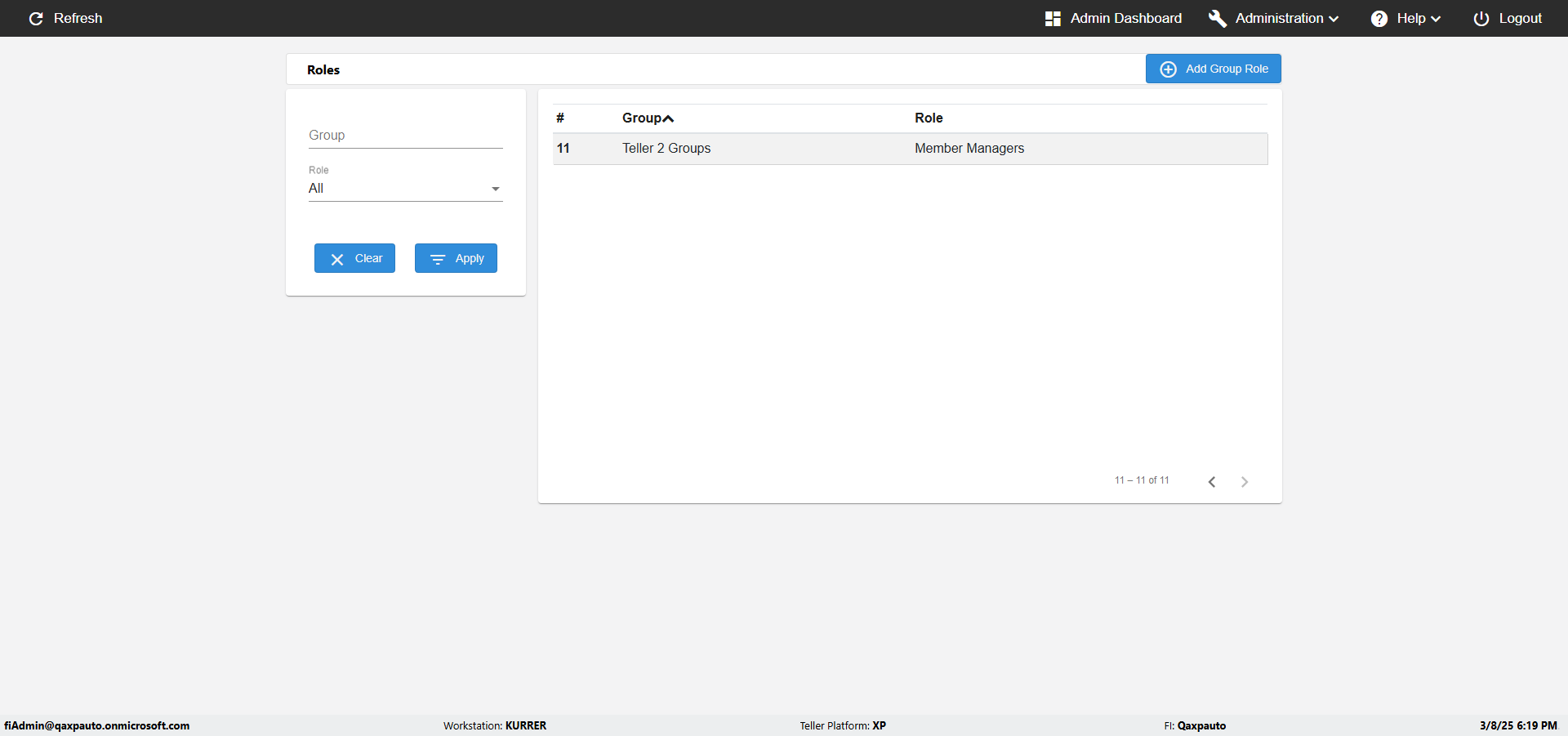
Task: Click the Apply filter button
Action: [456, 258]
